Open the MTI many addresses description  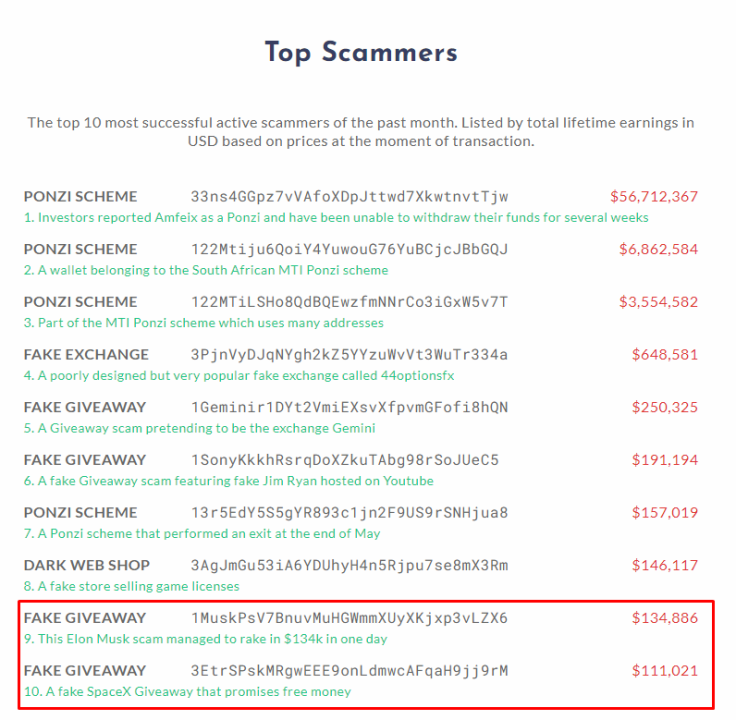pyautogui.click(x=204, y=323)
